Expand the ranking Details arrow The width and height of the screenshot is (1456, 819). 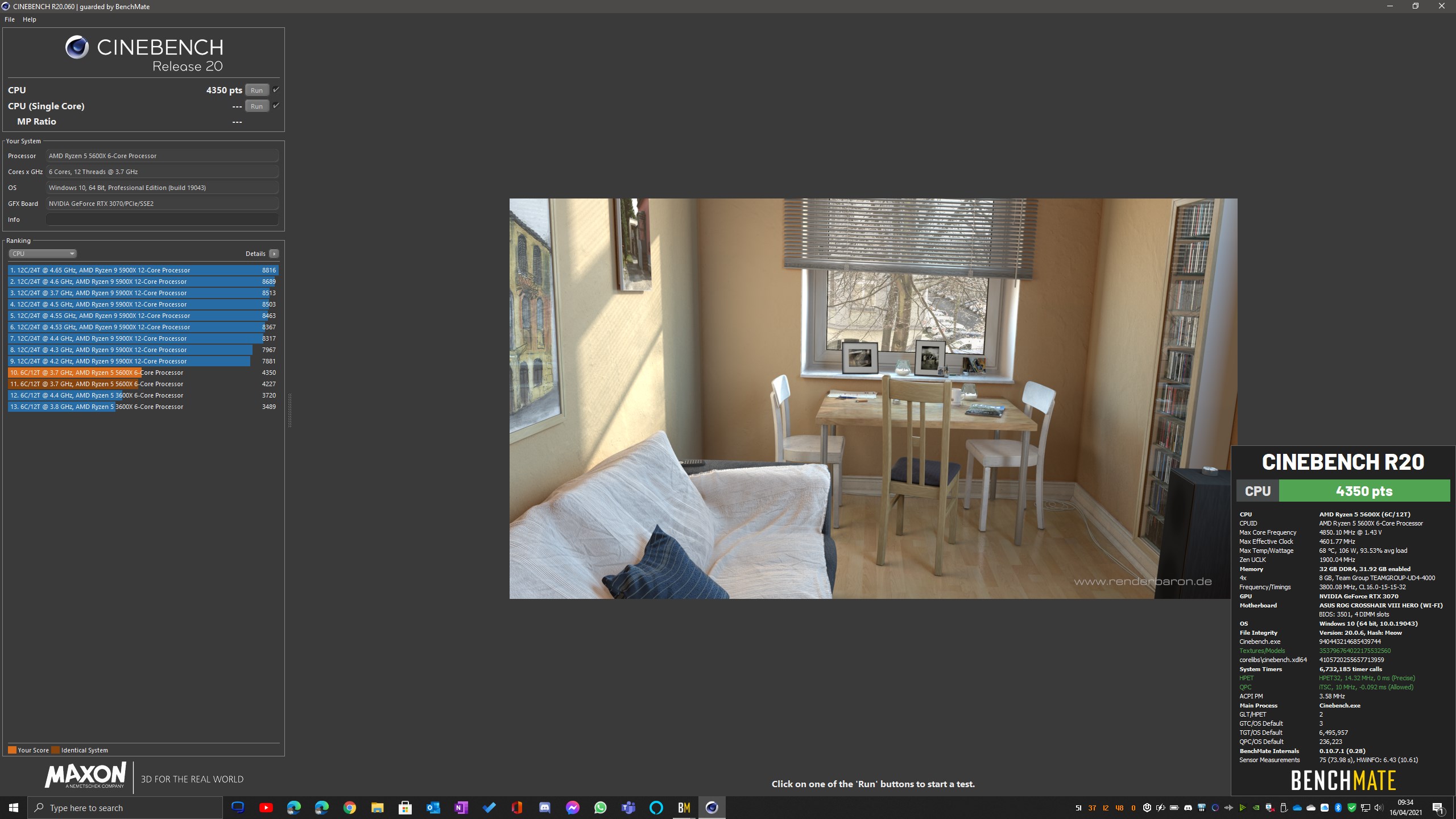tap(274, 254)
